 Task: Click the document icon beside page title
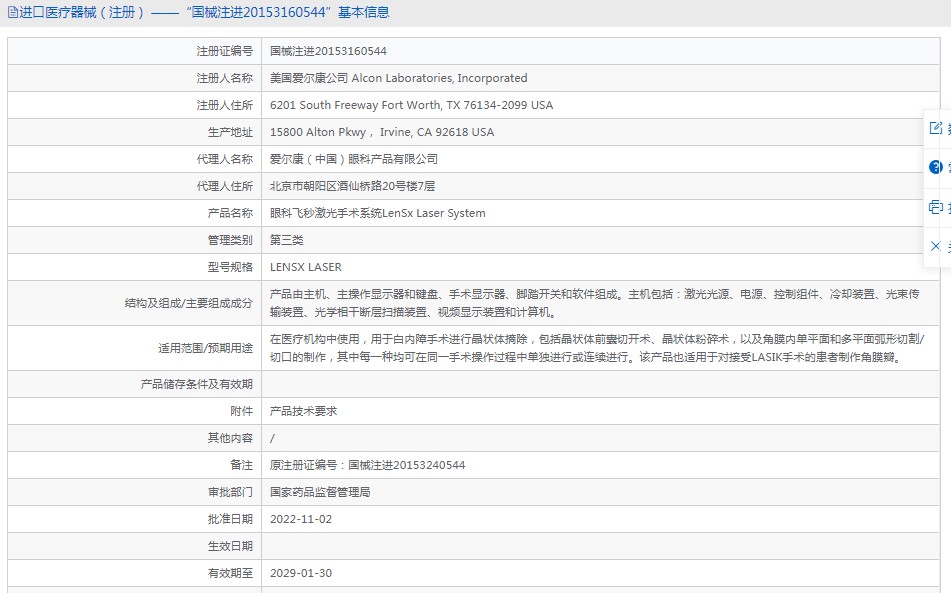(x=12, y=13)
